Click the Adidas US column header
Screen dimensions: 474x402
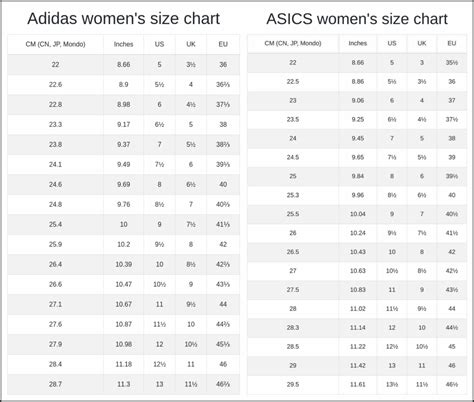(x=159, y=44)
